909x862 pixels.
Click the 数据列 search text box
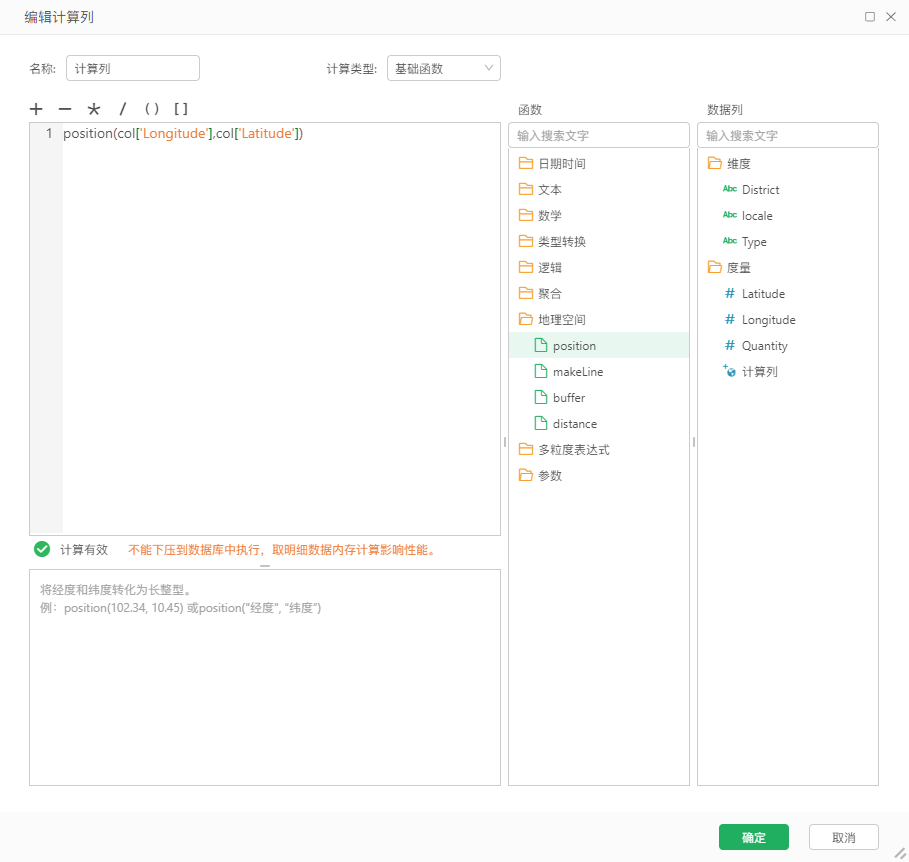788,135
